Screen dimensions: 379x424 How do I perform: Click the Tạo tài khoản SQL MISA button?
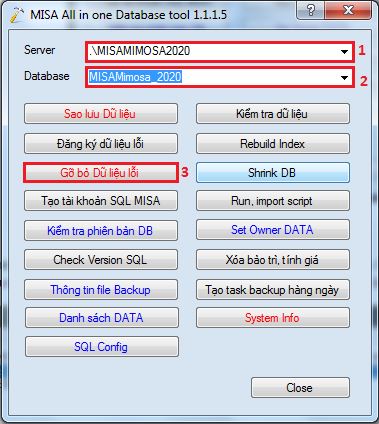tap(101, 201)
